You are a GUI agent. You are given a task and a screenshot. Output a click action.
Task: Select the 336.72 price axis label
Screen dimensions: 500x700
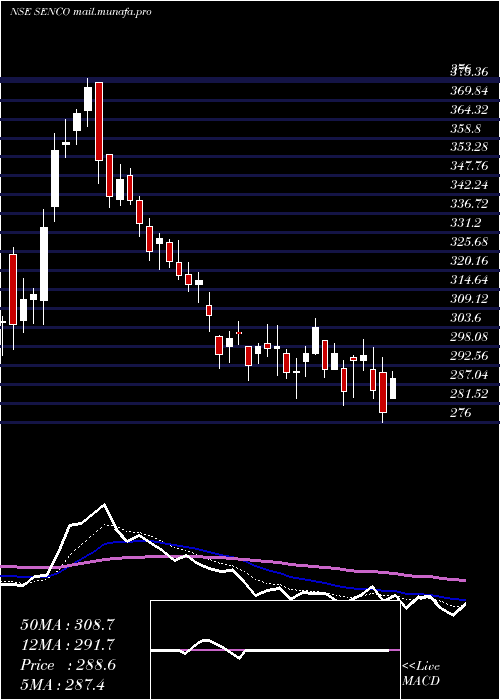coord(469,205)
